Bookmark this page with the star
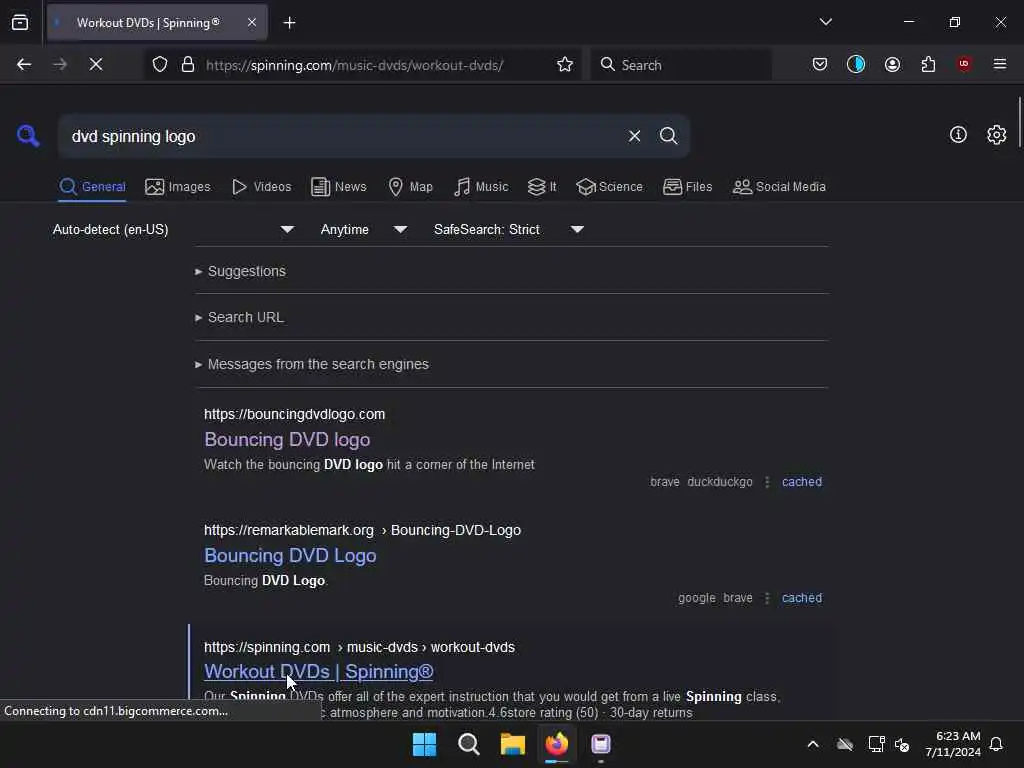The width and height of the screenshot is (1024, 768). click(x=565, y=65)
